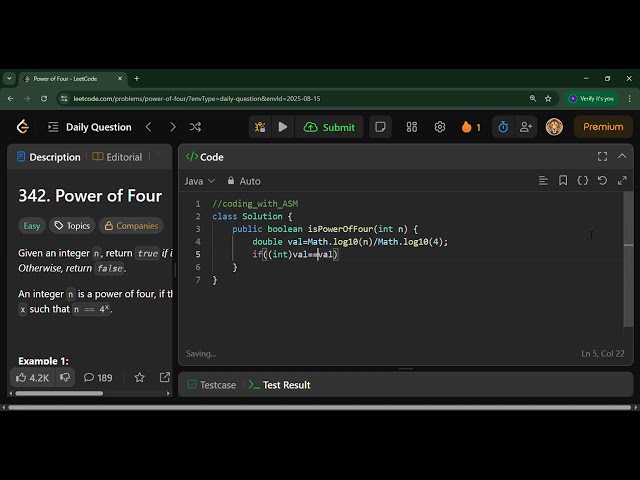Bookmark the code snippet icon
This screenshot has width=640, height=480.
tap(563, 180)
